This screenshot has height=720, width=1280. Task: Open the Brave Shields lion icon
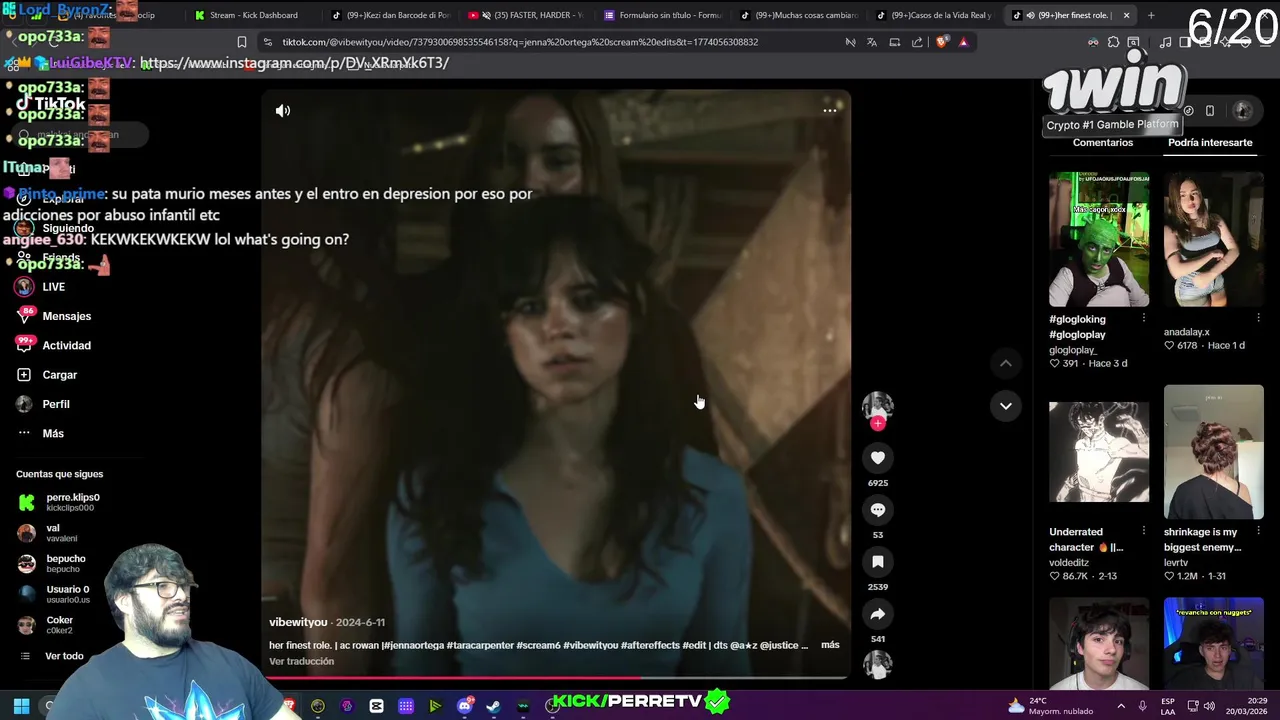click(x=941, y=42)
